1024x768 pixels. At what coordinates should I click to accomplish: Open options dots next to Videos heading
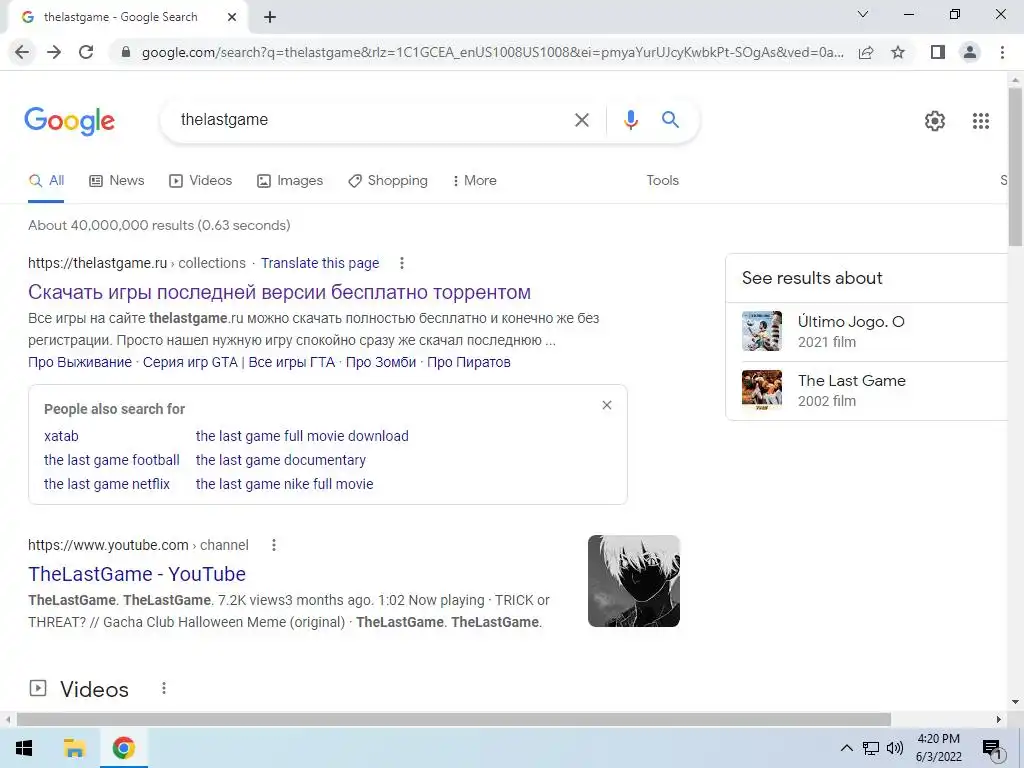click(164, 688)
